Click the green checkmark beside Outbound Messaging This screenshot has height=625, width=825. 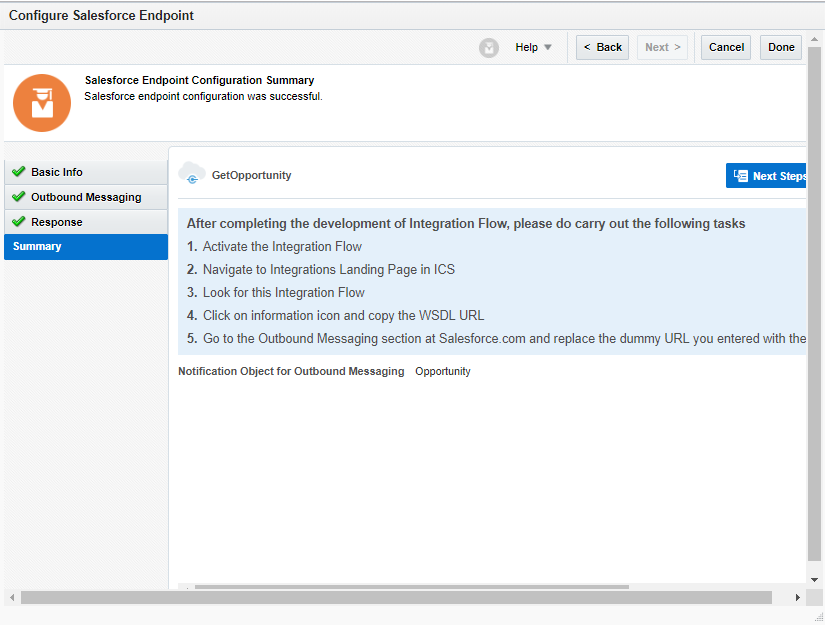tap(19, 196)
